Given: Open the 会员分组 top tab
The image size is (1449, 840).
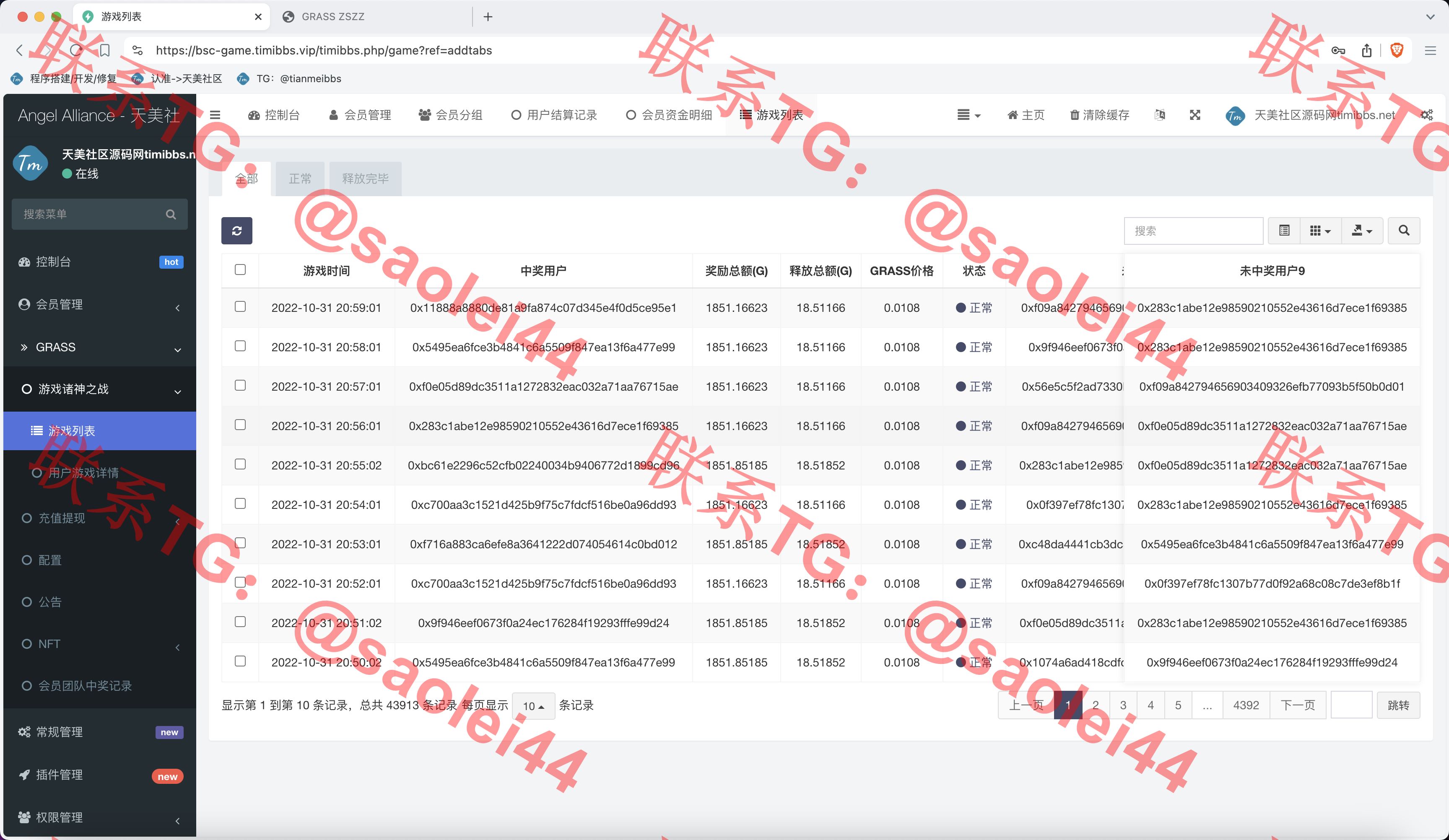Looking at the screenshot, I should point(450,115).
